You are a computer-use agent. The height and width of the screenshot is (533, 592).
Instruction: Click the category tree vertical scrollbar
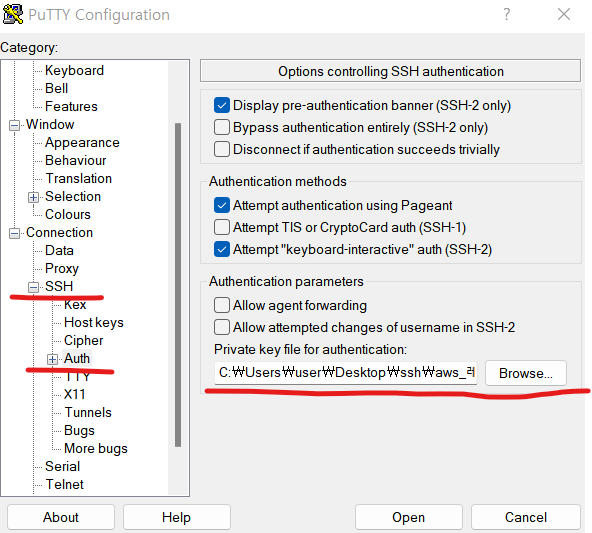178,285
